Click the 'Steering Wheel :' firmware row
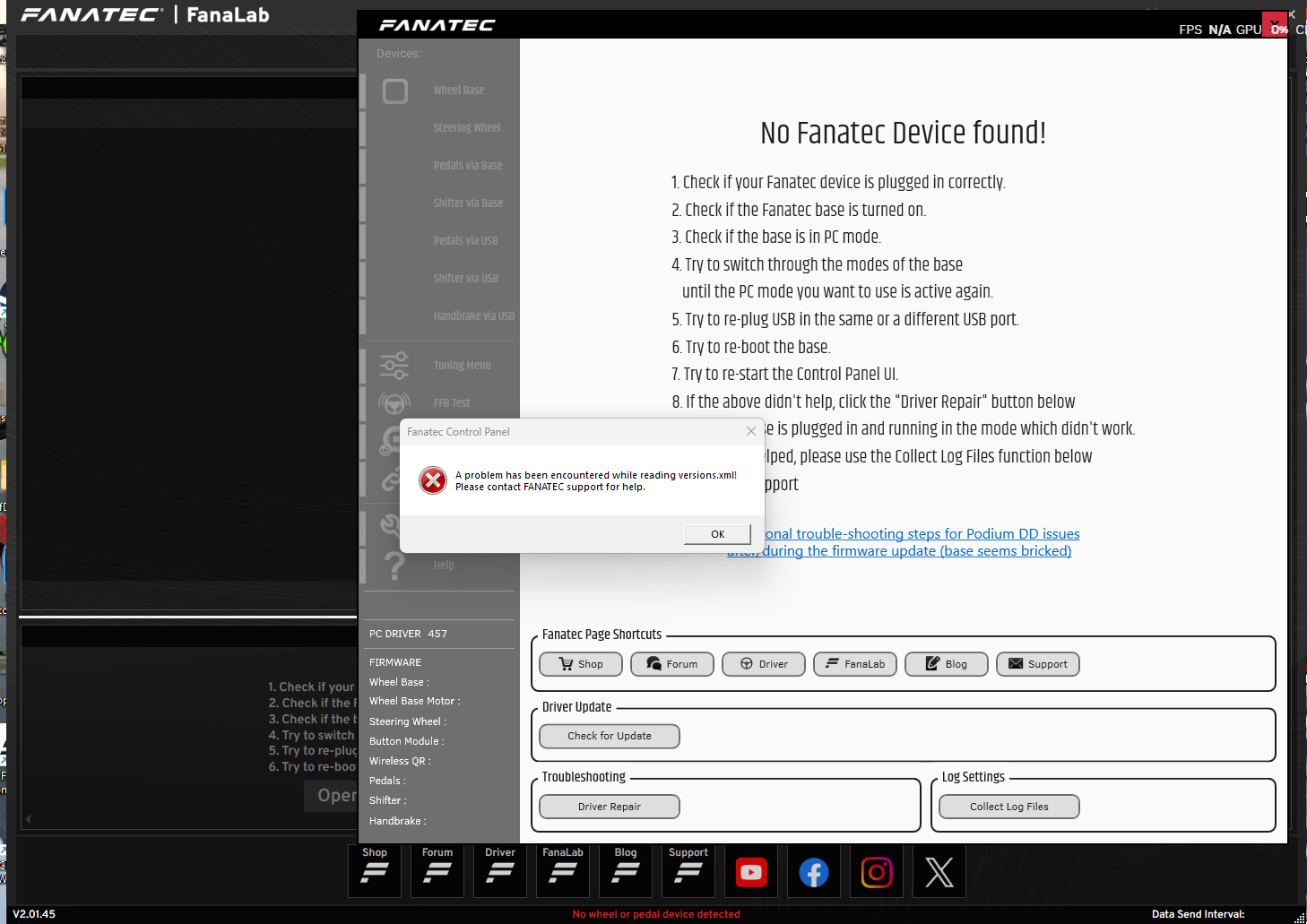Image resolution: width=1307 pixels, height=924 pixels. point(408,721)
